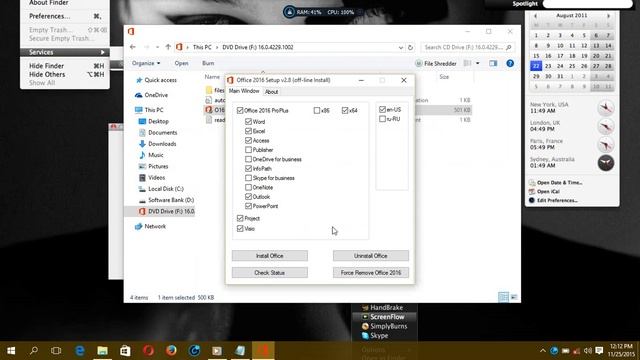Viewport: 640px width, 360px height.
Task: Open Pictures folder in sidebar
Action: click(153, 166)
